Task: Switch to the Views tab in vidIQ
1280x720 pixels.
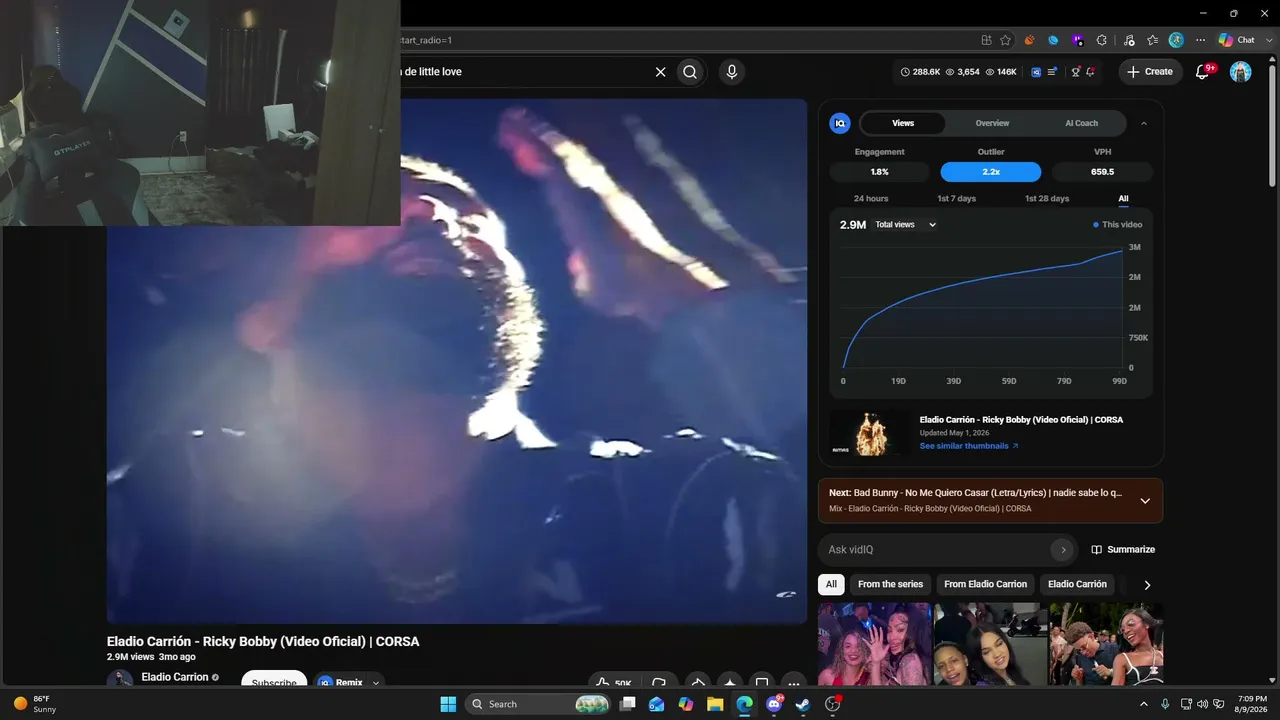Action: pos(903,123)
